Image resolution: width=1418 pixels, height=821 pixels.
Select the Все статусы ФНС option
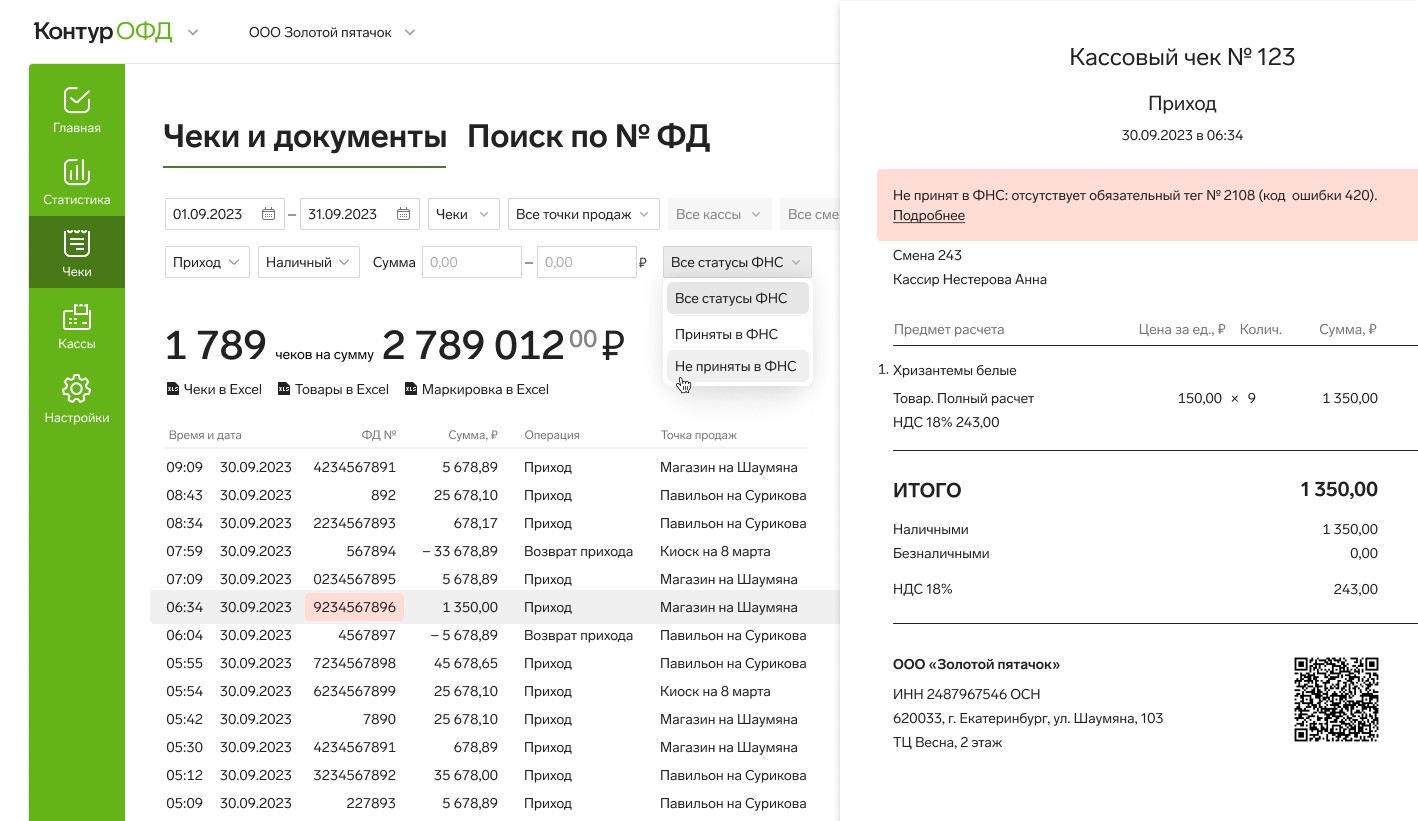tap(737, 298)
